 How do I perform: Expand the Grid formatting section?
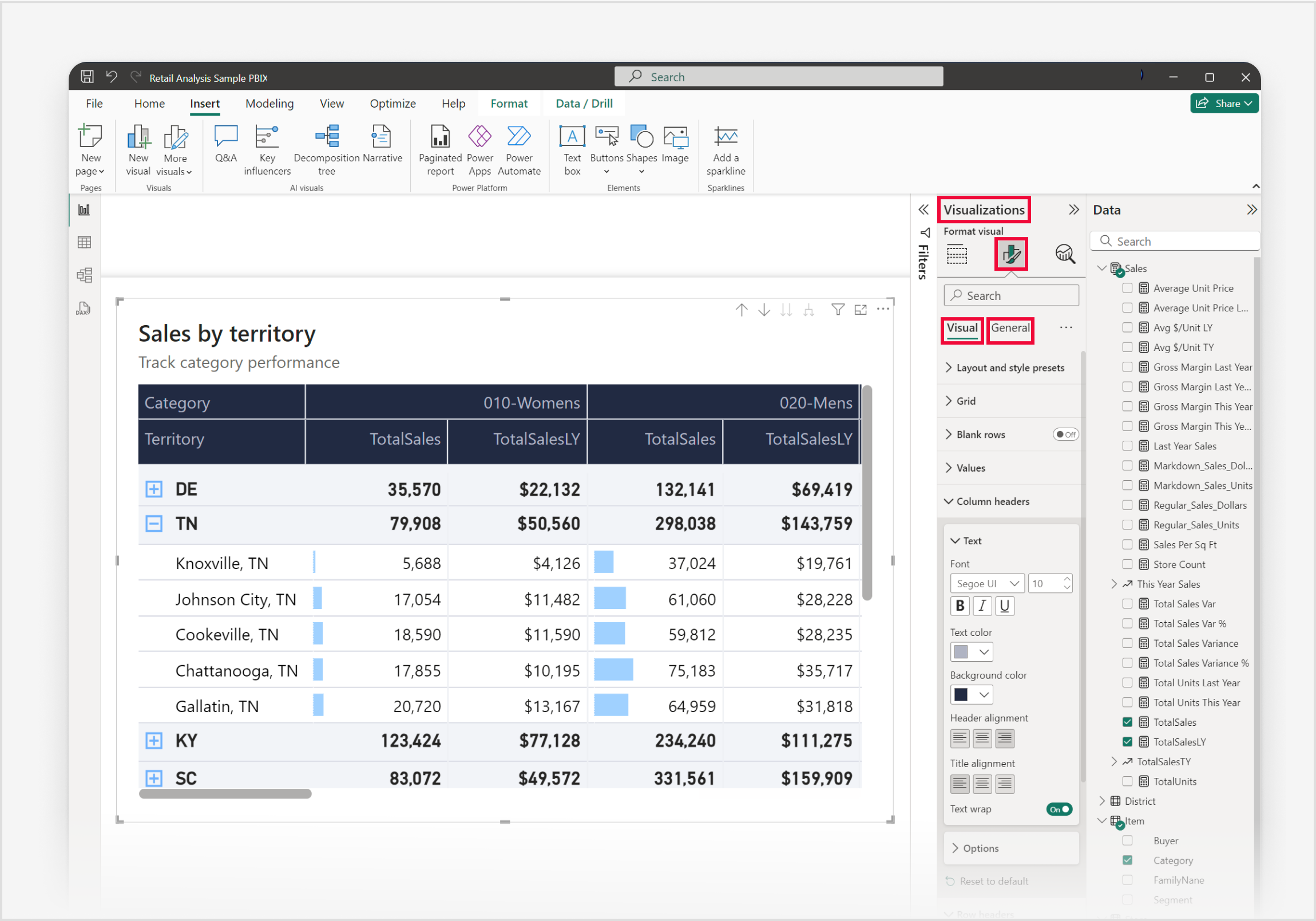[966, 401]
